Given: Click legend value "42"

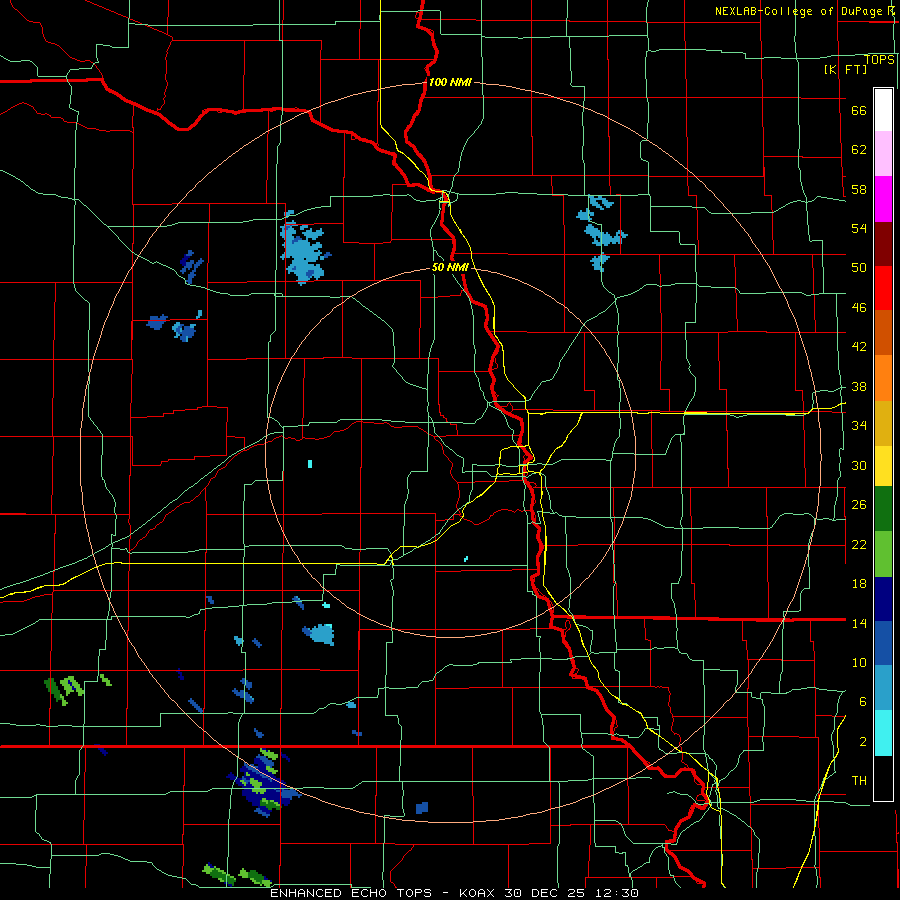Looking at the screenshot, I should click(x=859, y=347).
